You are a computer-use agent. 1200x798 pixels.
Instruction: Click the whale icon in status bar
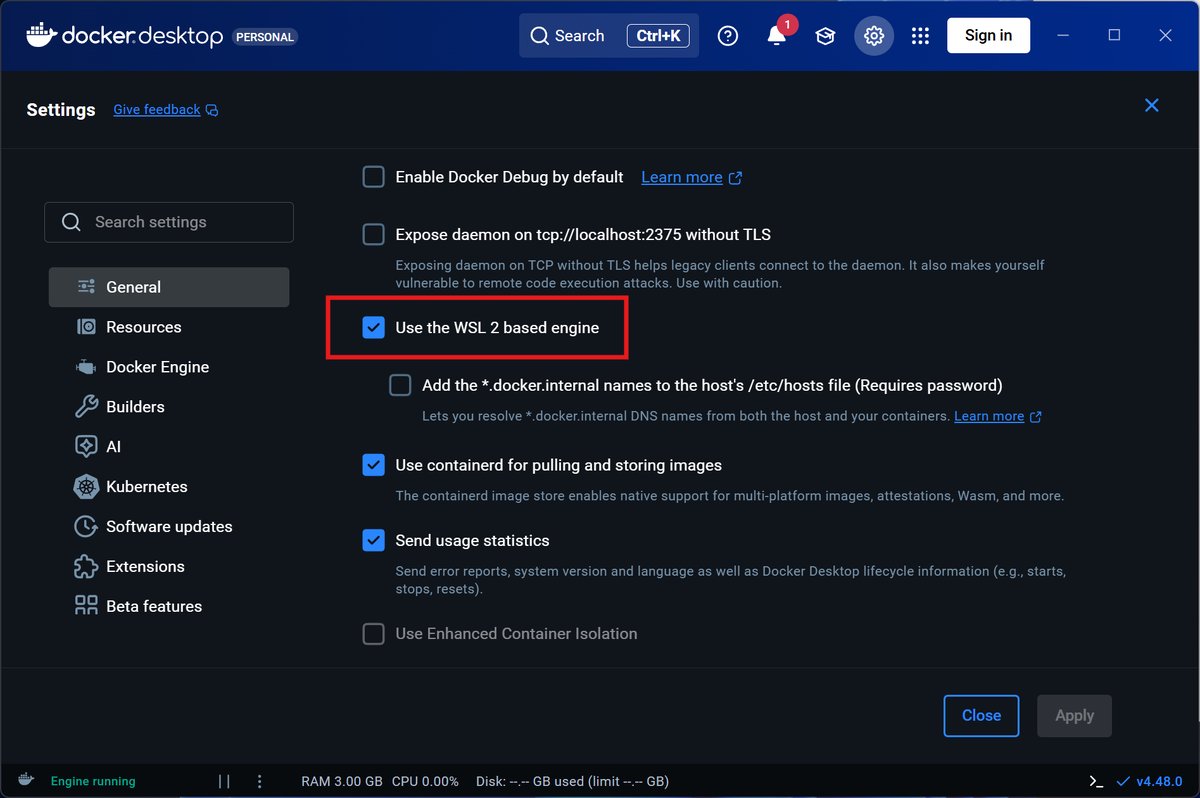[26, 781]
